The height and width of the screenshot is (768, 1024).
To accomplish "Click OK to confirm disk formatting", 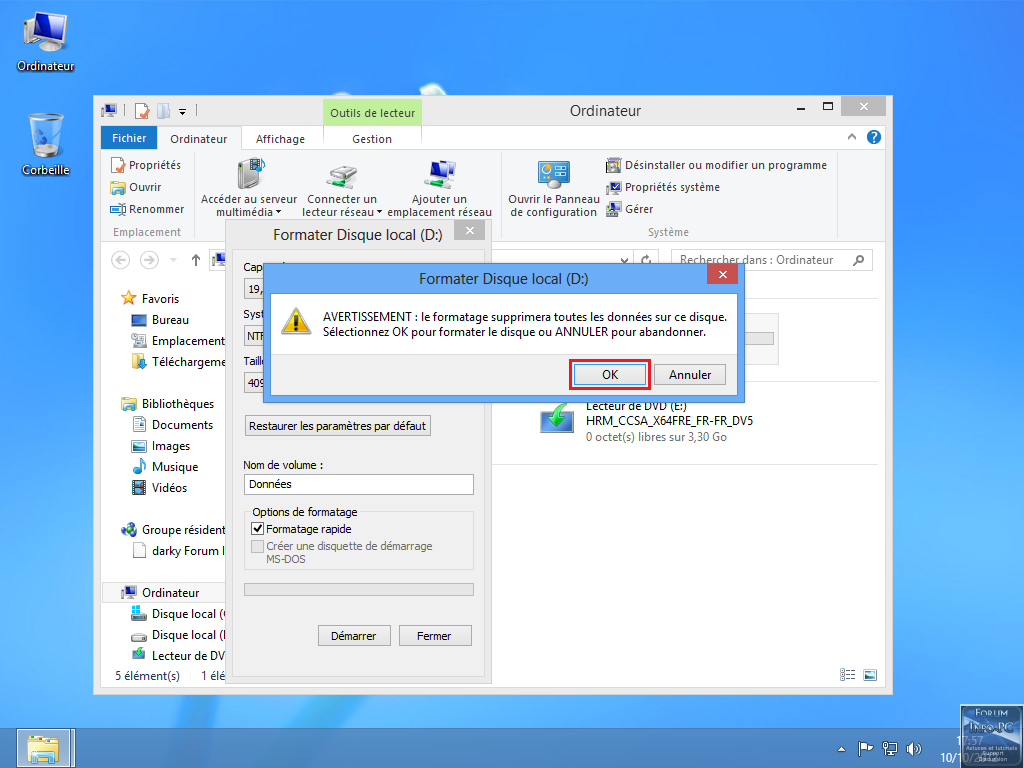I will [610, 375].
